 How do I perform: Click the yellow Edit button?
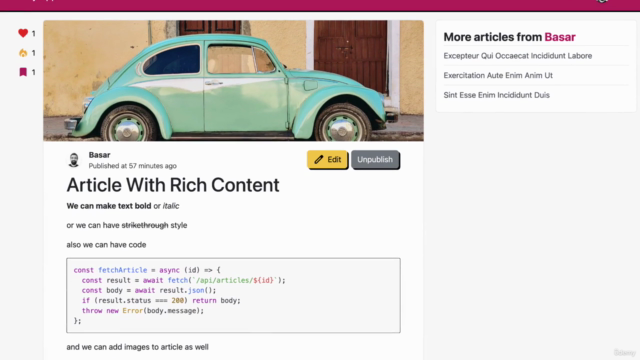[327, 160]
